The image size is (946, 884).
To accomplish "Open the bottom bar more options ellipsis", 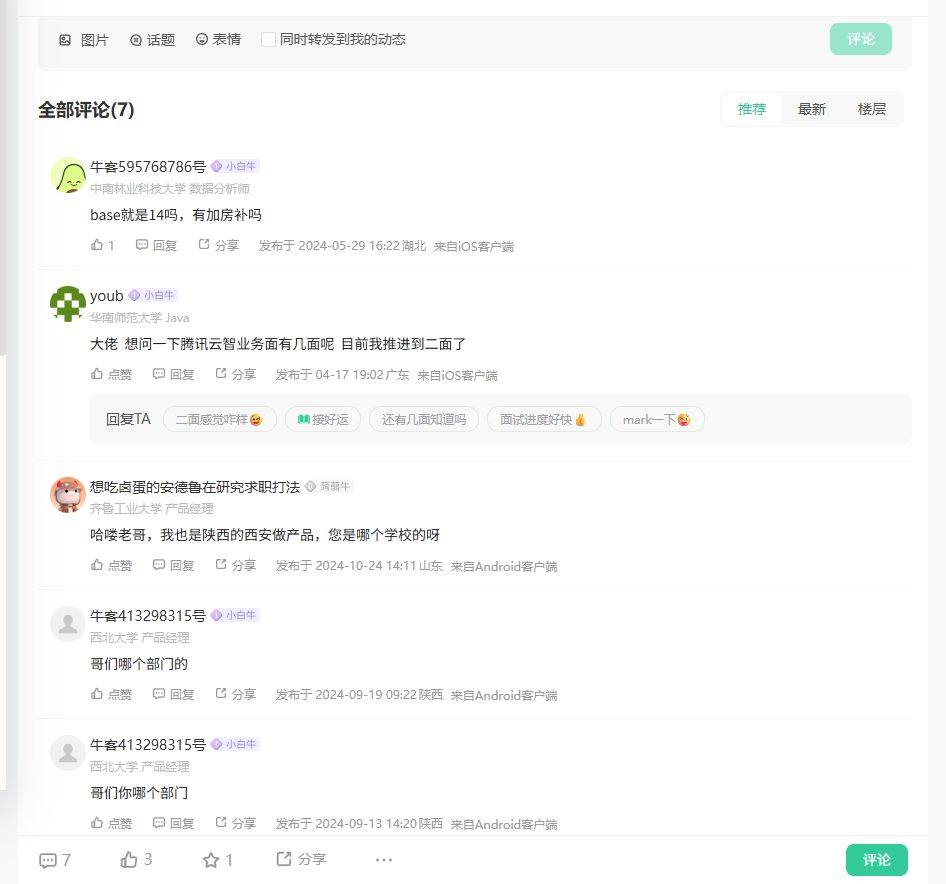I will coord(384,860).
